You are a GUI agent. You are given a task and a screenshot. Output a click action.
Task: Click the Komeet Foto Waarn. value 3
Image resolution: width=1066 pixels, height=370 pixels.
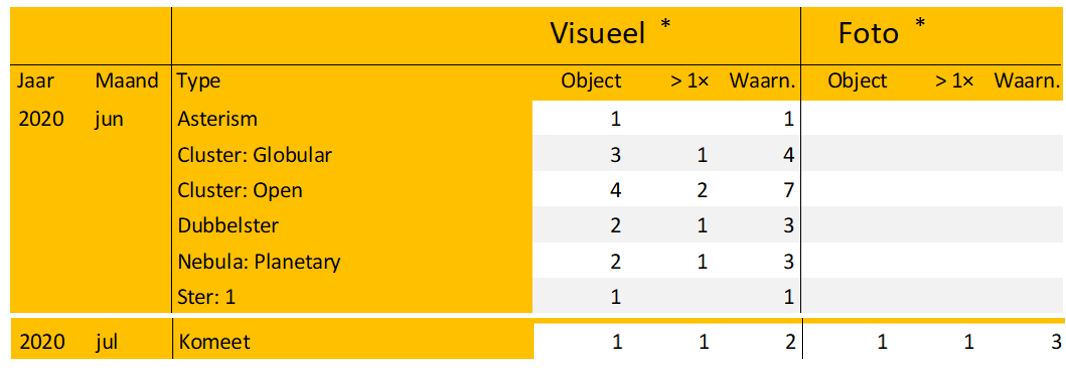(x=1054, y=341)
